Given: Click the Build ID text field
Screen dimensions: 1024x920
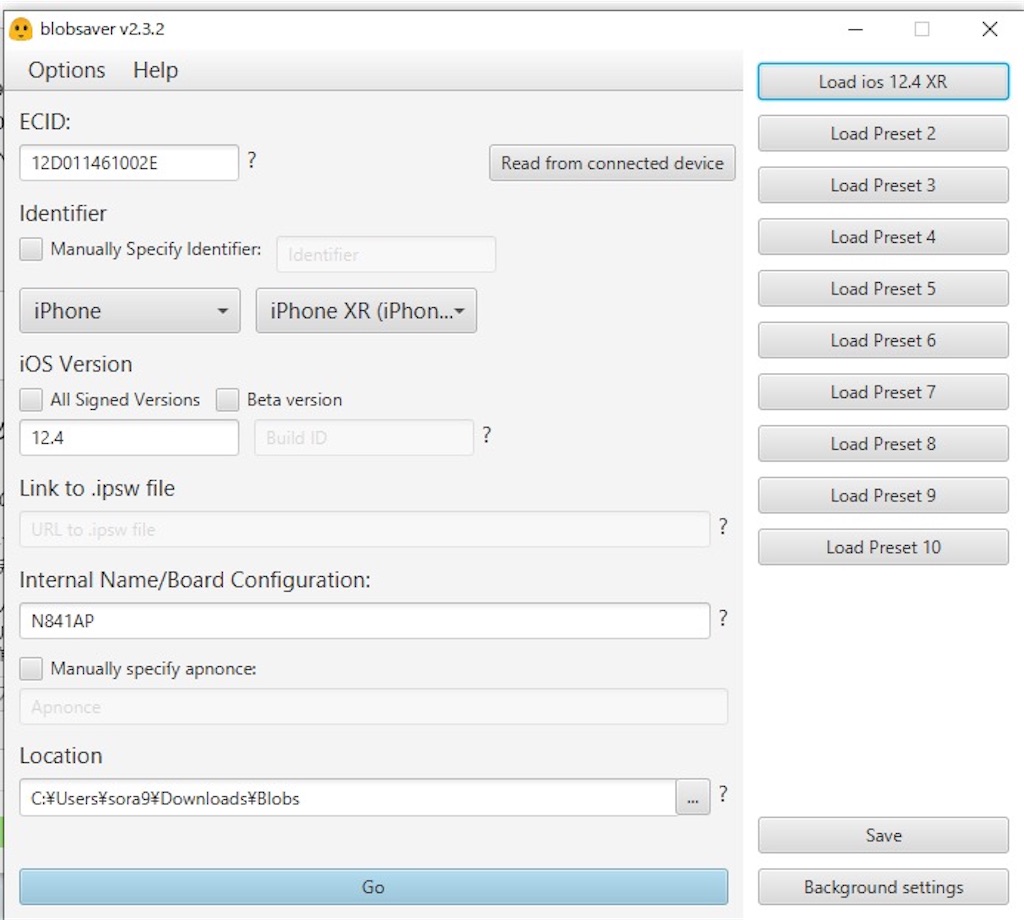Looking at the screenshot, I should [364, 437].
